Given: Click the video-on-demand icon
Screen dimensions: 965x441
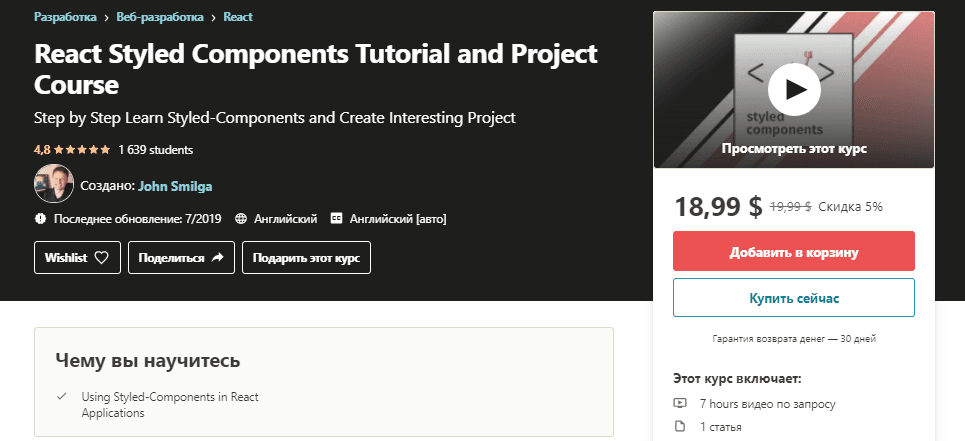Looking at the screenshot, I should [x=679, y=403].
